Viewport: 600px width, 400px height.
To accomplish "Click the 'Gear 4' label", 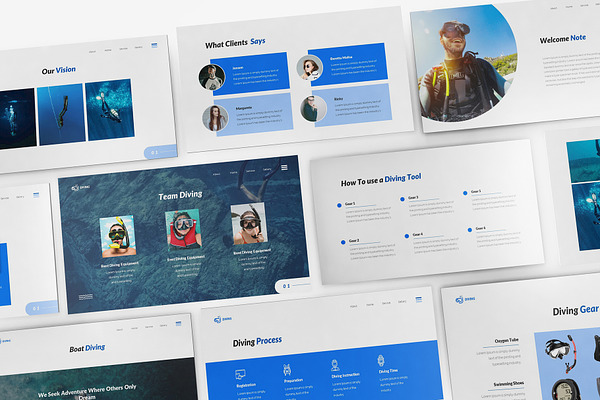I will [x=418, y=234].
